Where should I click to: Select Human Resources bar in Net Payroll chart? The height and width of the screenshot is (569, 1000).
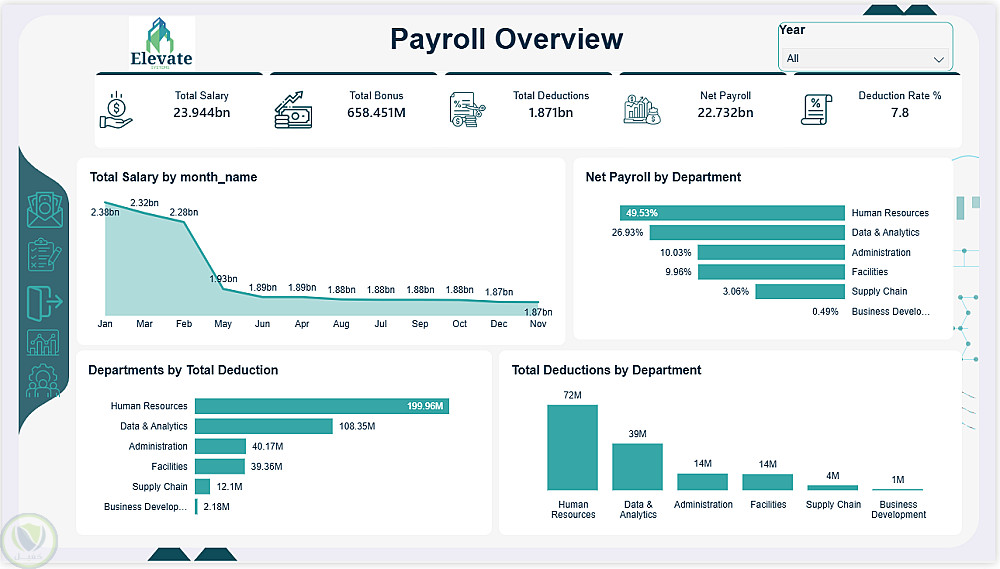coord(732,212)
